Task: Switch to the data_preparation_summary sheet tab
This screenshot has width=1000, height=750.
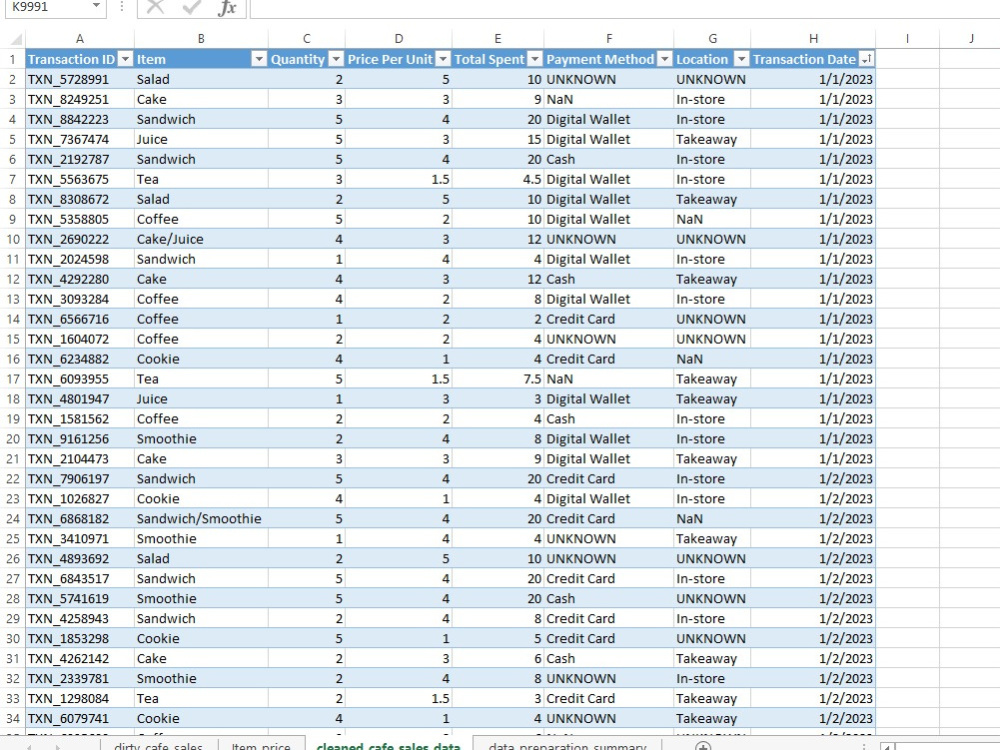Action: pos(568,746)
